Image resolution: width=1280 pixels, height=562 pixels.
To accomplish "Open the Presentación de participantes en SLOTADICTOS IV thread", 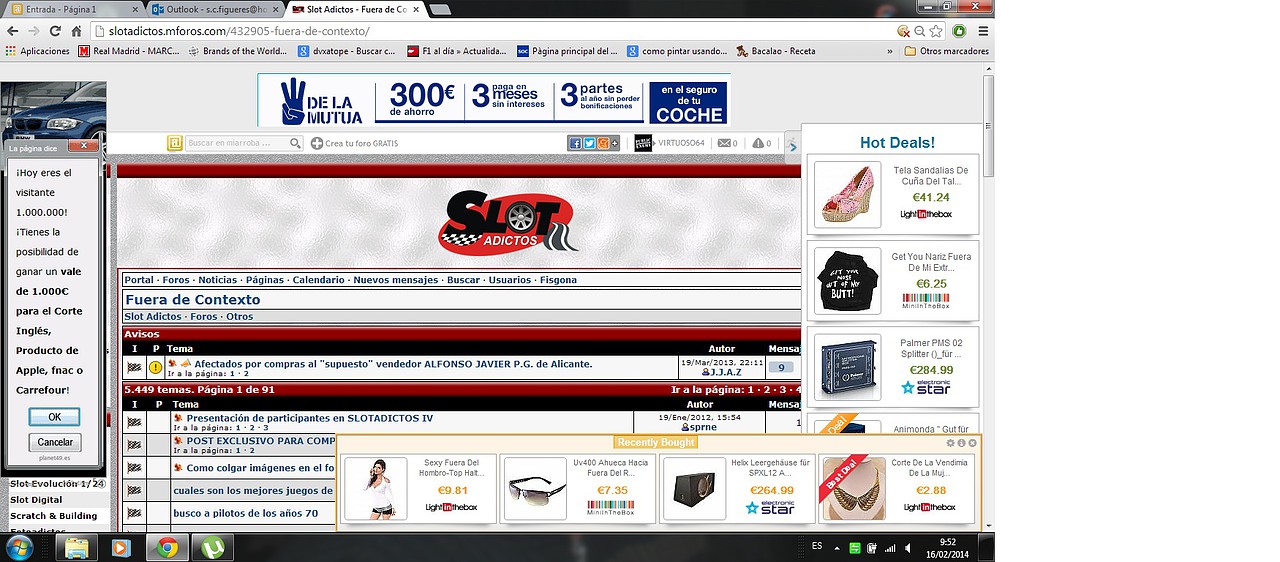I will (310, 418).
